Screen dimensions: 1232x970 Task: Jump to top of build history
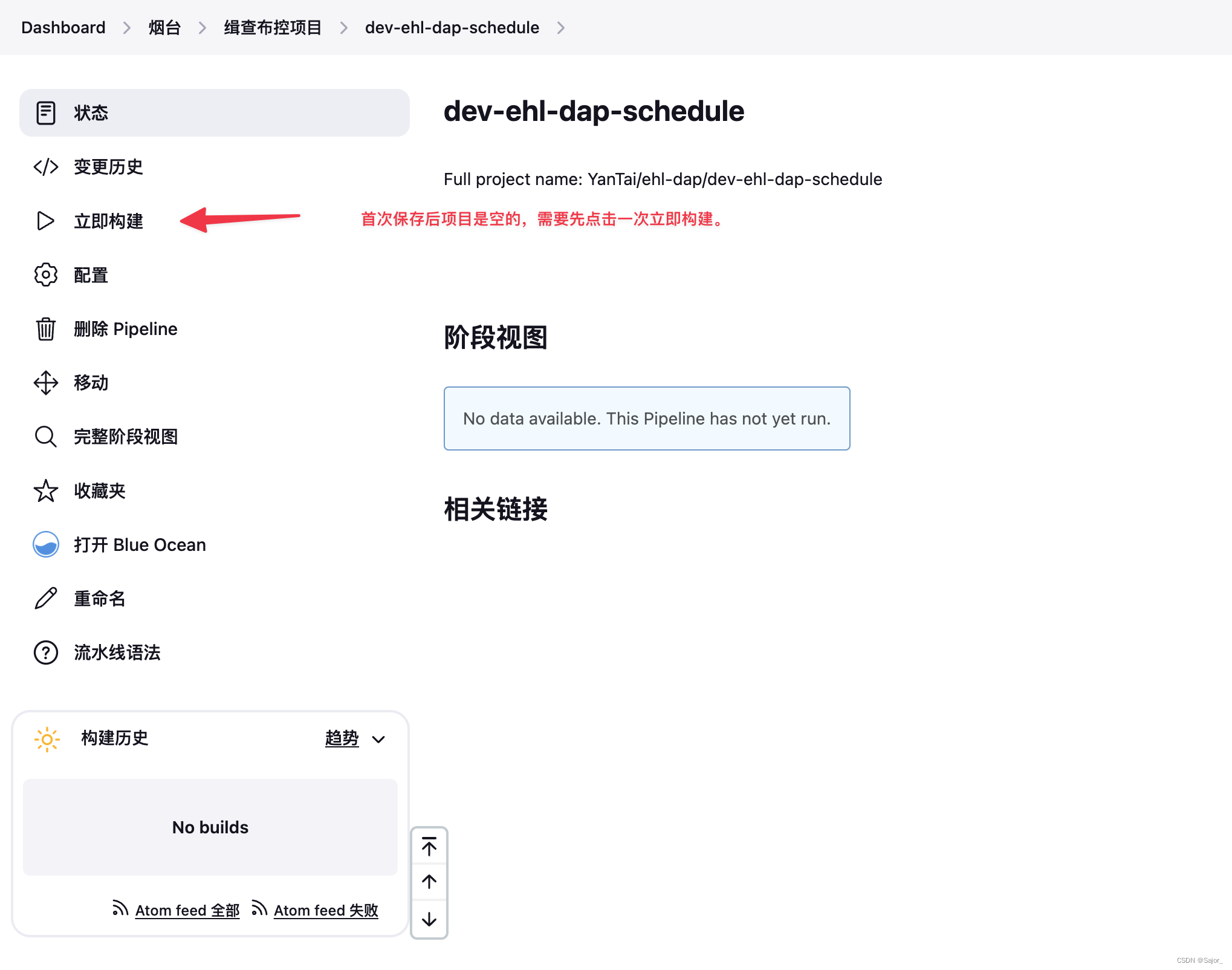(429, 847)
